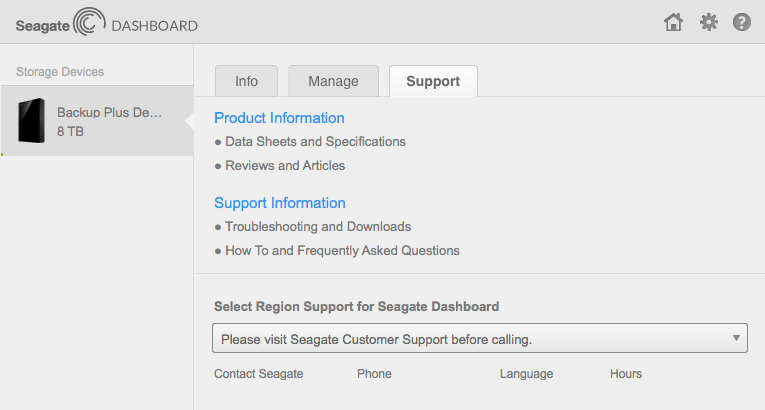Open the Settings gear icon
This screenshot has height=410, width=765.
pyautogui.click(x=708, y=22)
